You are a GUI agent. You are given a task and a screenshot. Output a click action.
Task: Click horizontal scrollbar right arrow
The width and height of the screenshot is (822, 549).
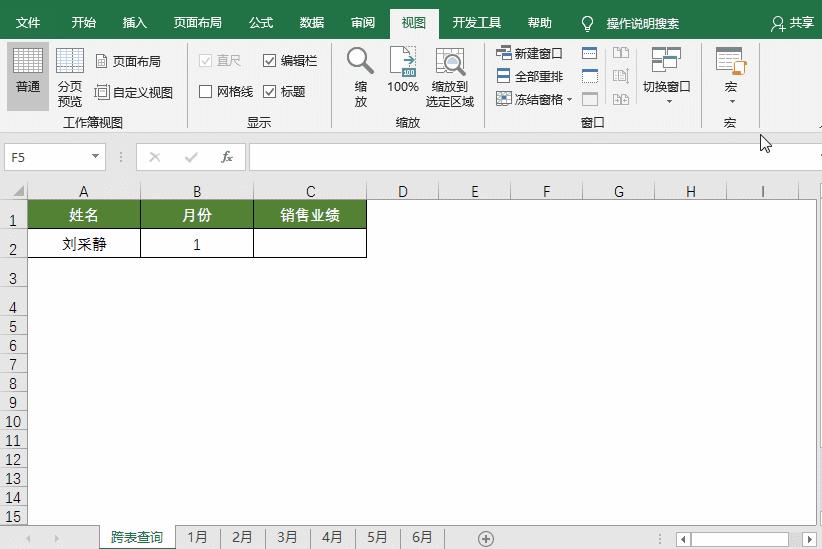pyautogui.click(x=809, y=539)
